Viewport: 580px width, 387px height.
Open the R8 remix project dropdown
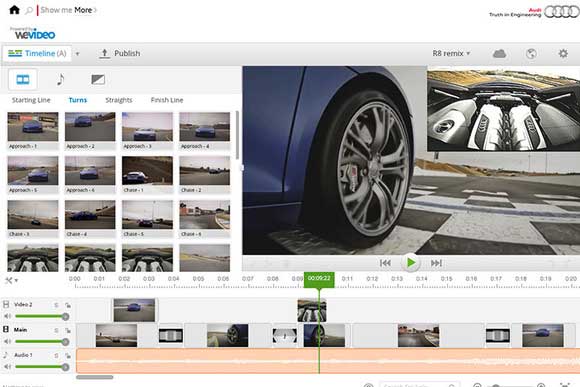tap(451, 54)
